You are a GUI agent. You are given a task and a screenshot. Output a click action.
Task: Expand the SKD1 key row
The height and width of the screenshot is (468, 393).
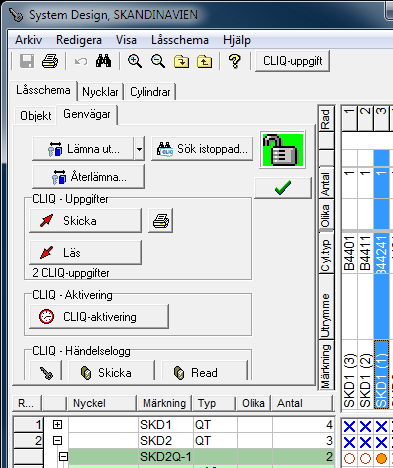point(57,424)
